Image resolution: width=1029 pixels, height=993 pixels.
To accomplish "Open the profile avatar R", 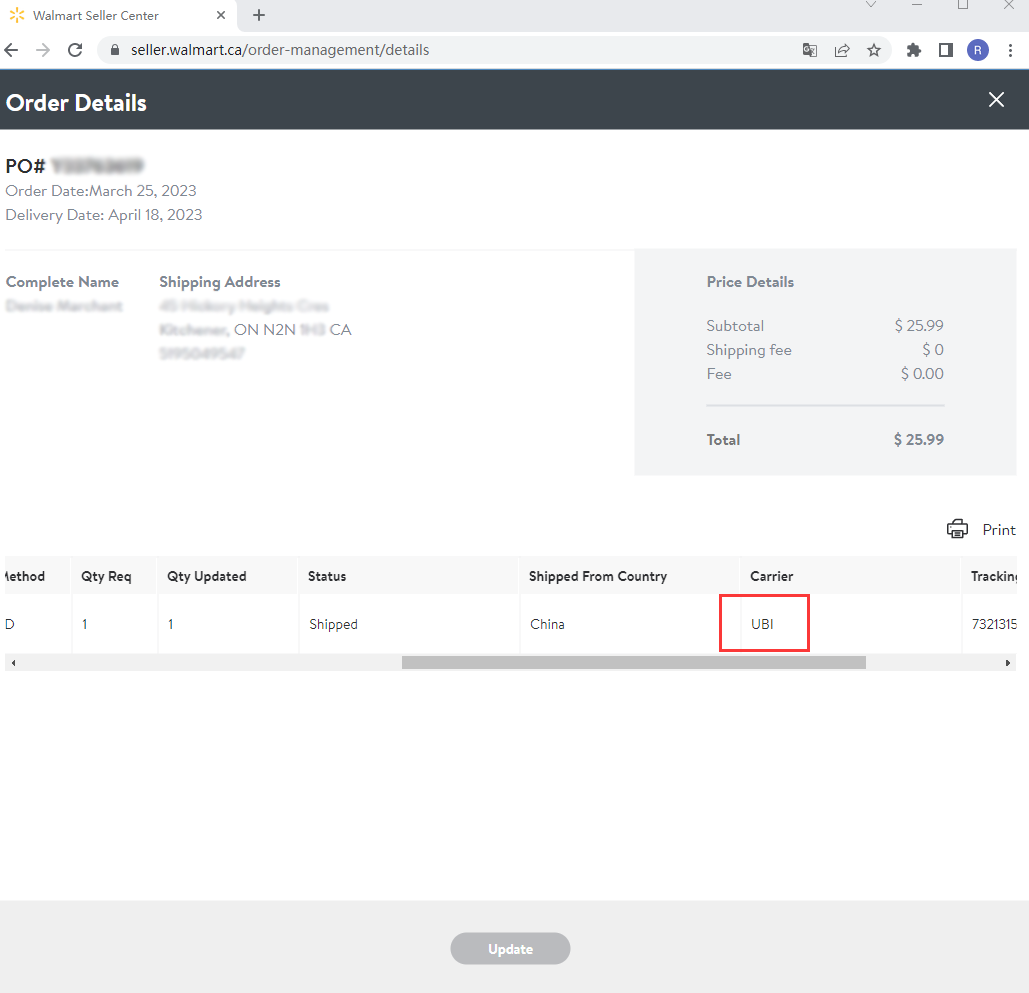I will pos(978,50).
